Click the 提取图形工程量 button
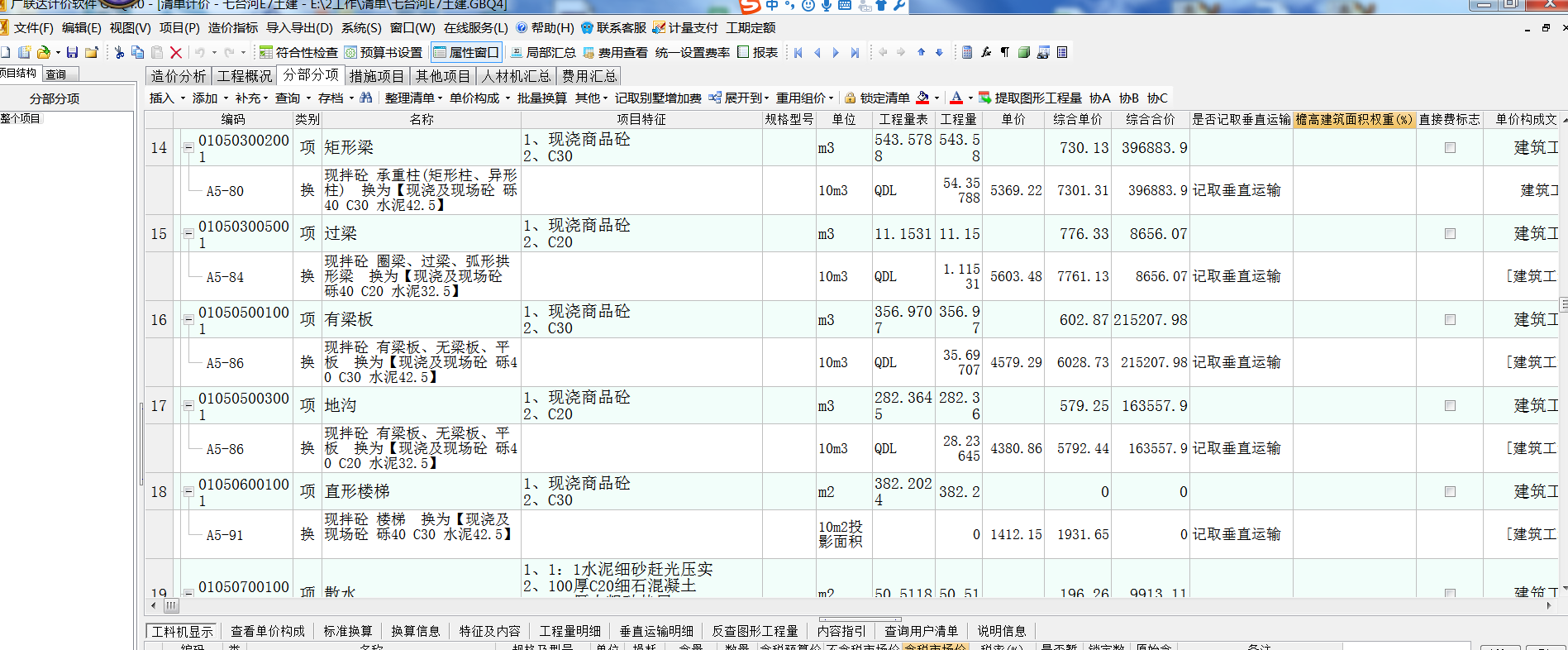 [x=1030, y=98]
